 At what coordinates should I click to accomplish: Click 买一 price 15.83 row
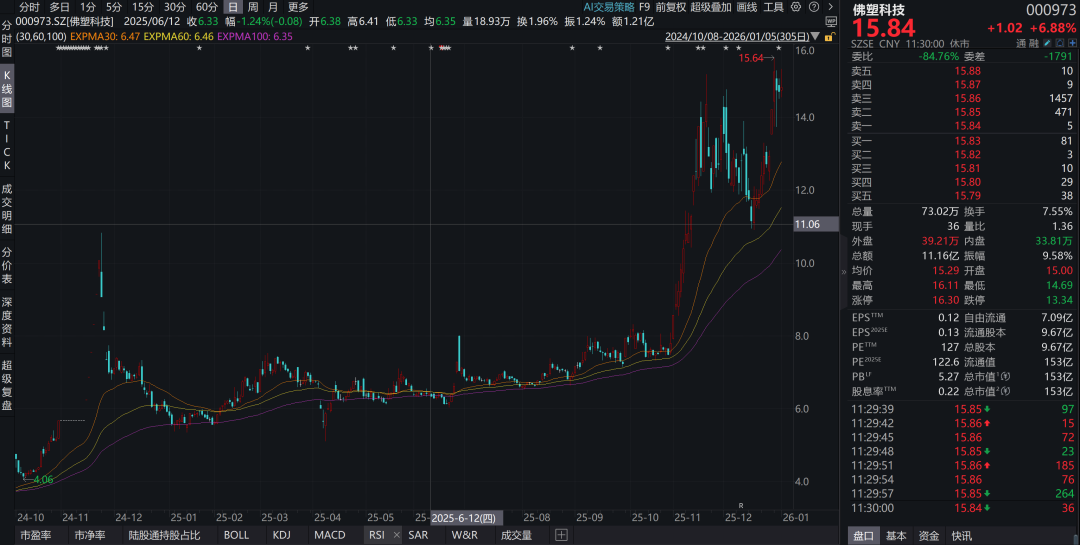tap(962, 141)
